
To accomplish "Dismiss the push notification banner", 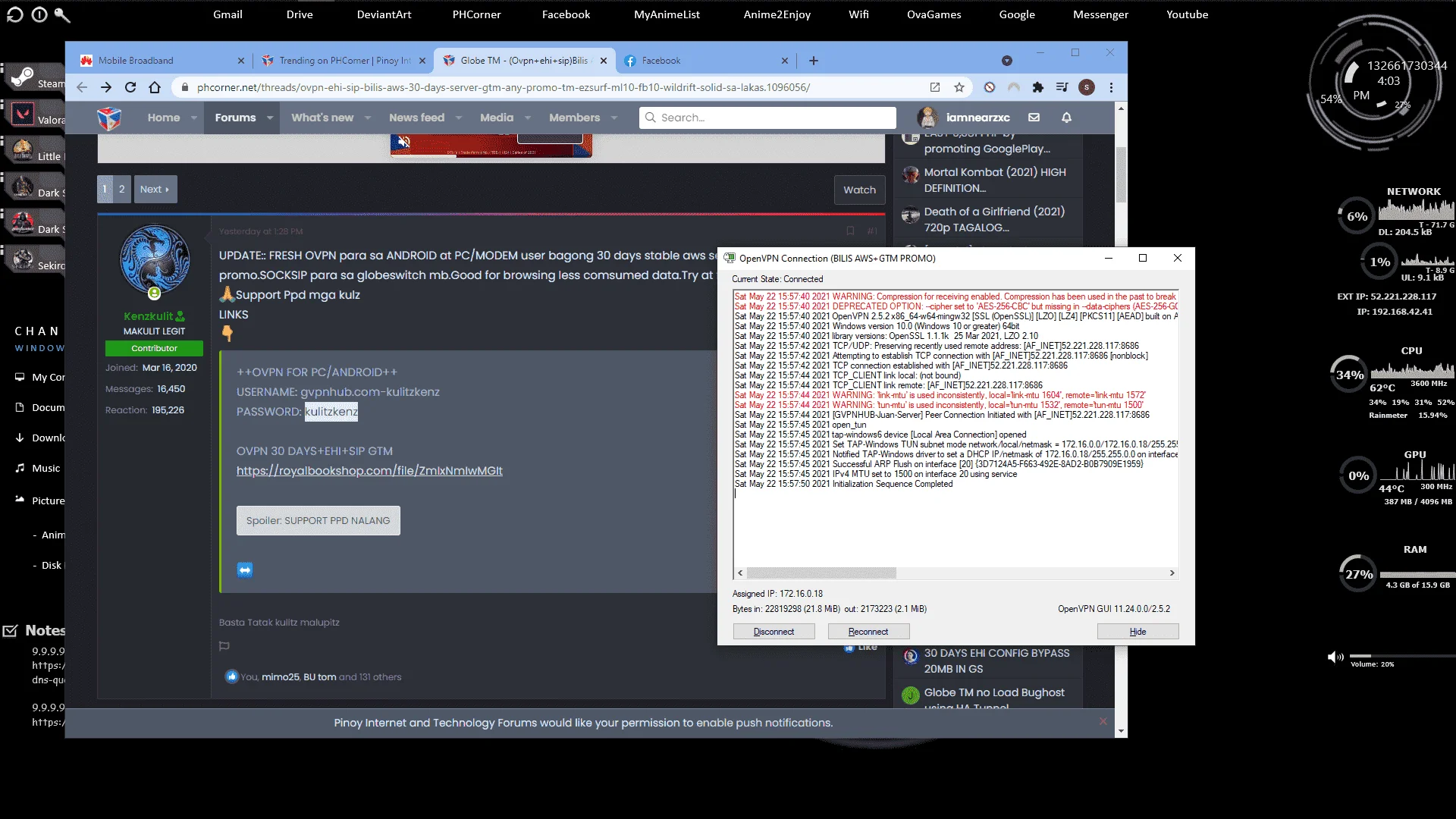I will coord(1103,721).
